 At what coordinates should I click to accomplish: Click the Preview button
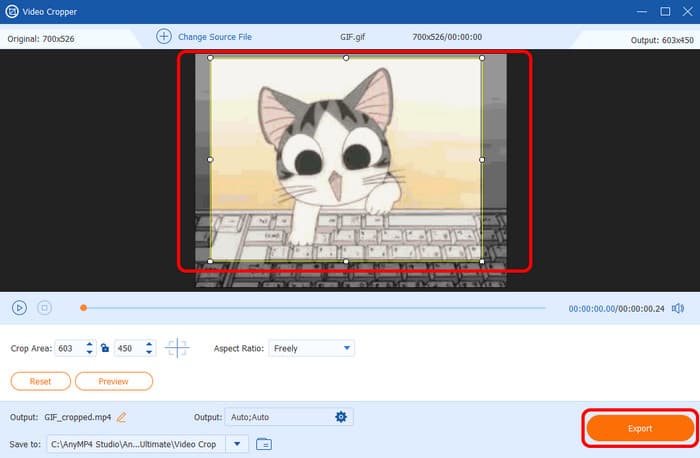click(114, 381)
